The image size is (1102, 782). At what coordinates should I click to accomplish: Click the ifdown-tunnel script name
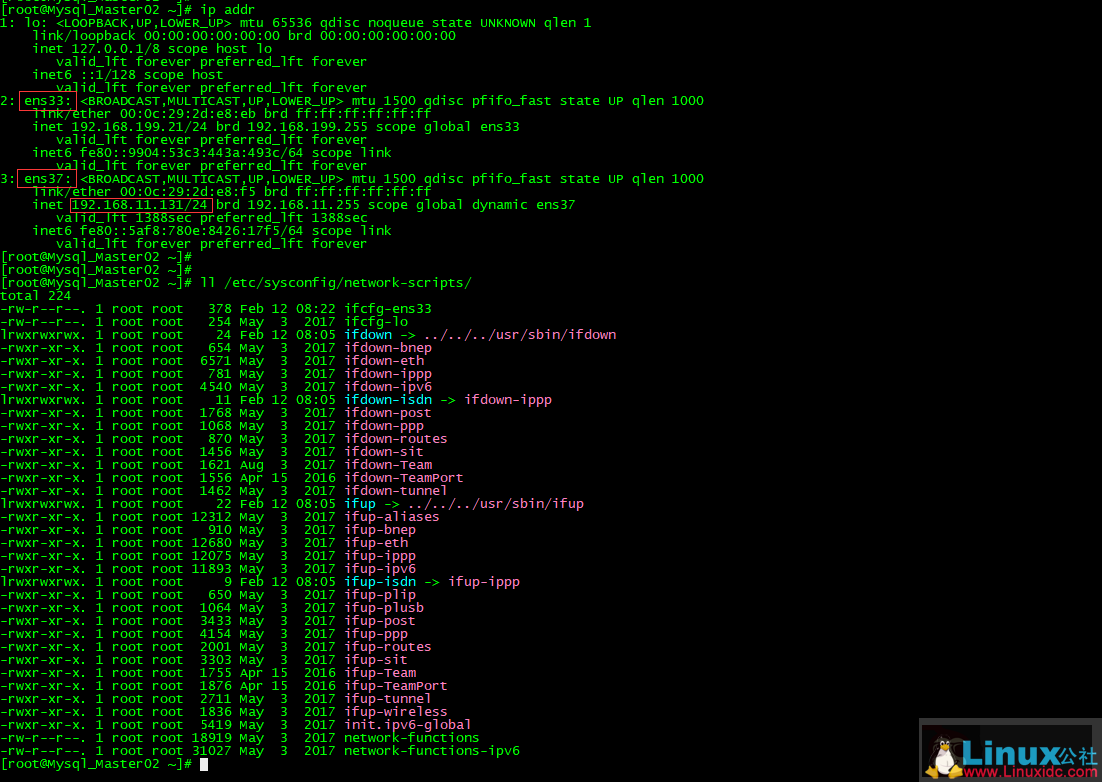396,490
